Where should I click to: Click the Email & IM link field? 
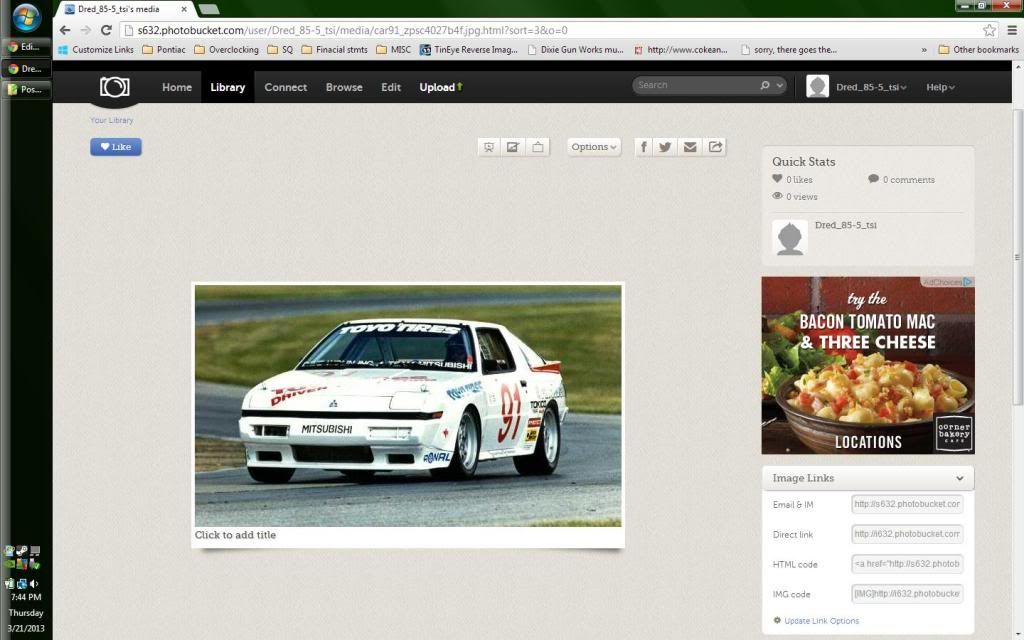pos(907,504)
